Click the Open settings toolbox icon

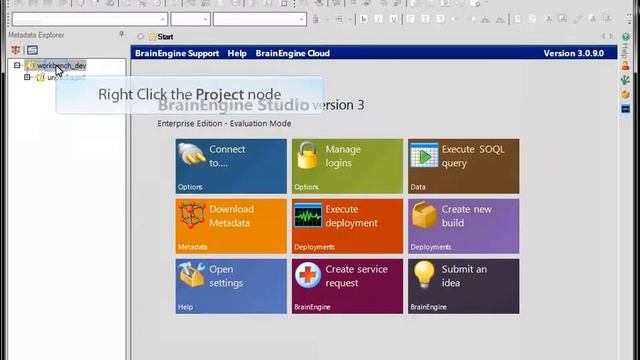192,274
